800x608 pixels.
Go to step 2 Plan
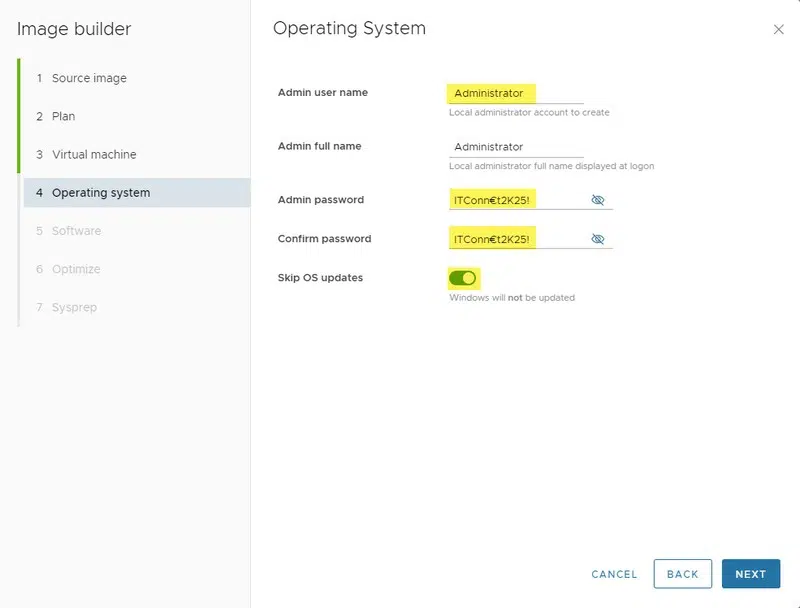coord(63,116)
